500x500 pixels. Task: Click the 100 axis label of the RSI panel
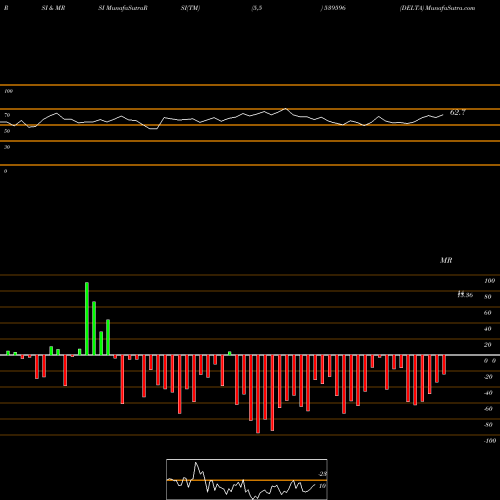9,91
